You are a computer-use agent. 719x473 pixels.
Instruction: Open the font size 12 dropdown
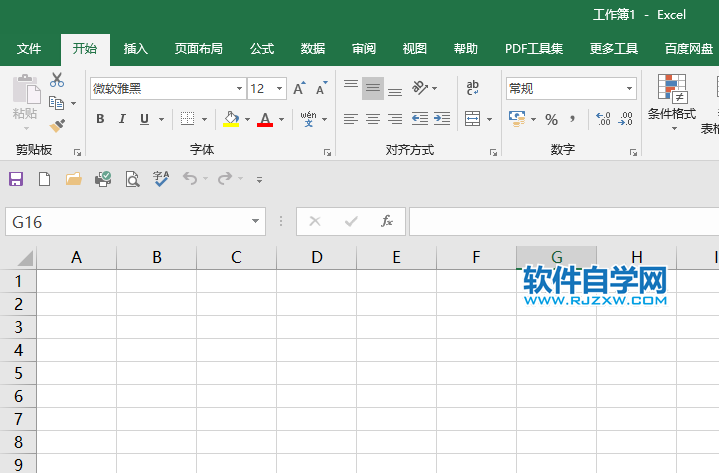(279, 88)
